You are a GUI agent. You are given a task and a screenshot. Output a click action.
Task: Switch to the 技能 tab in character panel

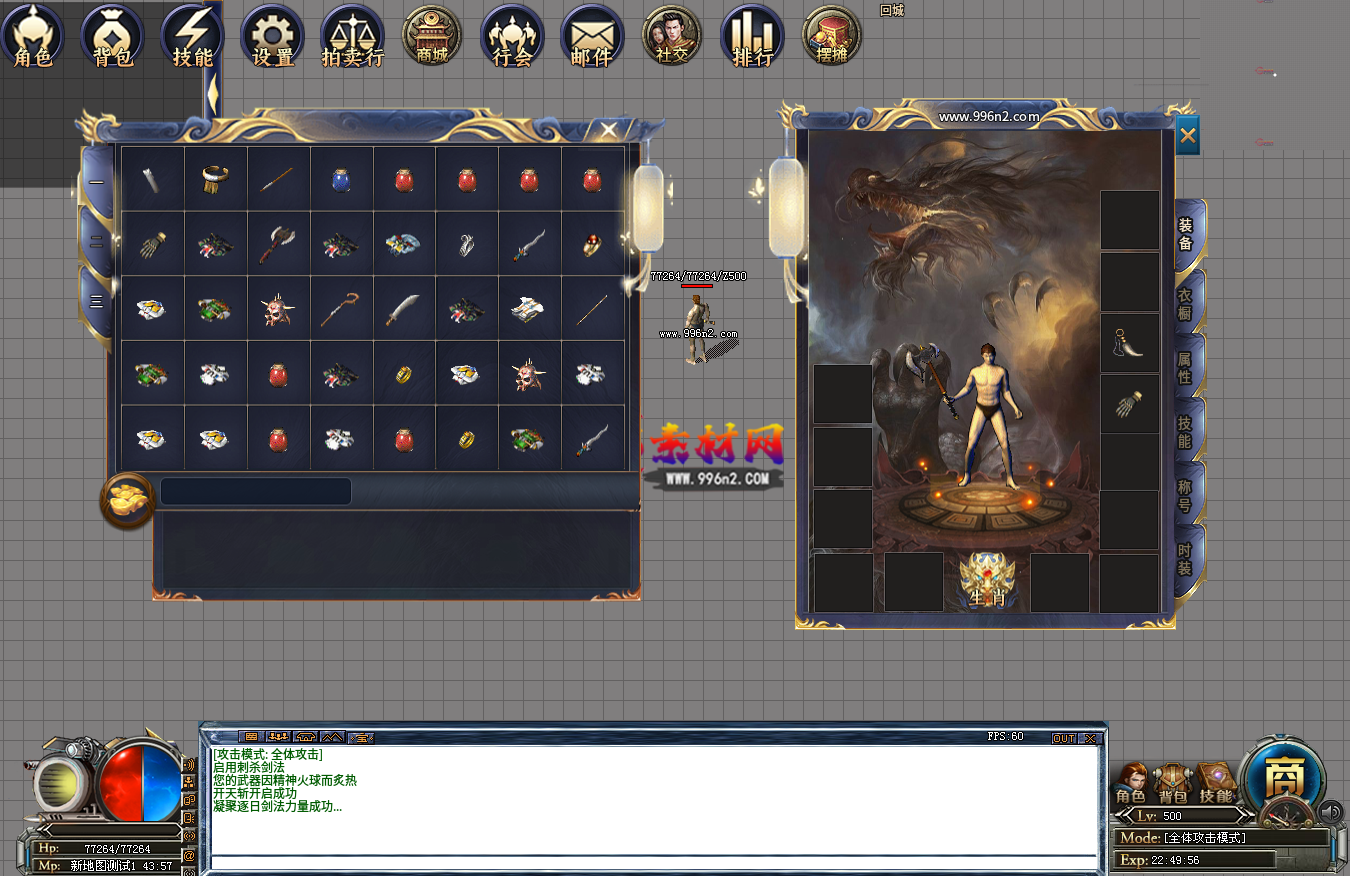1187,431
